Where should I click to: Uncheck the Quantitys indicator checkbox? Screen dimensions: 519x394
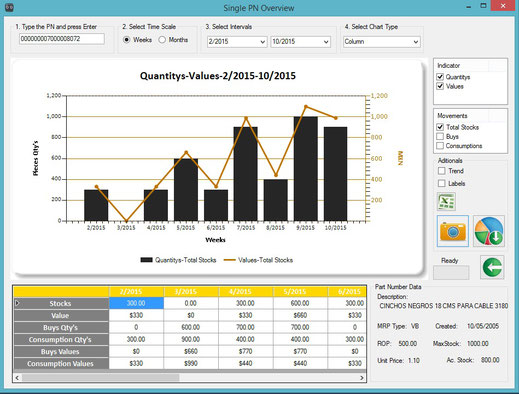coord(440,77)
